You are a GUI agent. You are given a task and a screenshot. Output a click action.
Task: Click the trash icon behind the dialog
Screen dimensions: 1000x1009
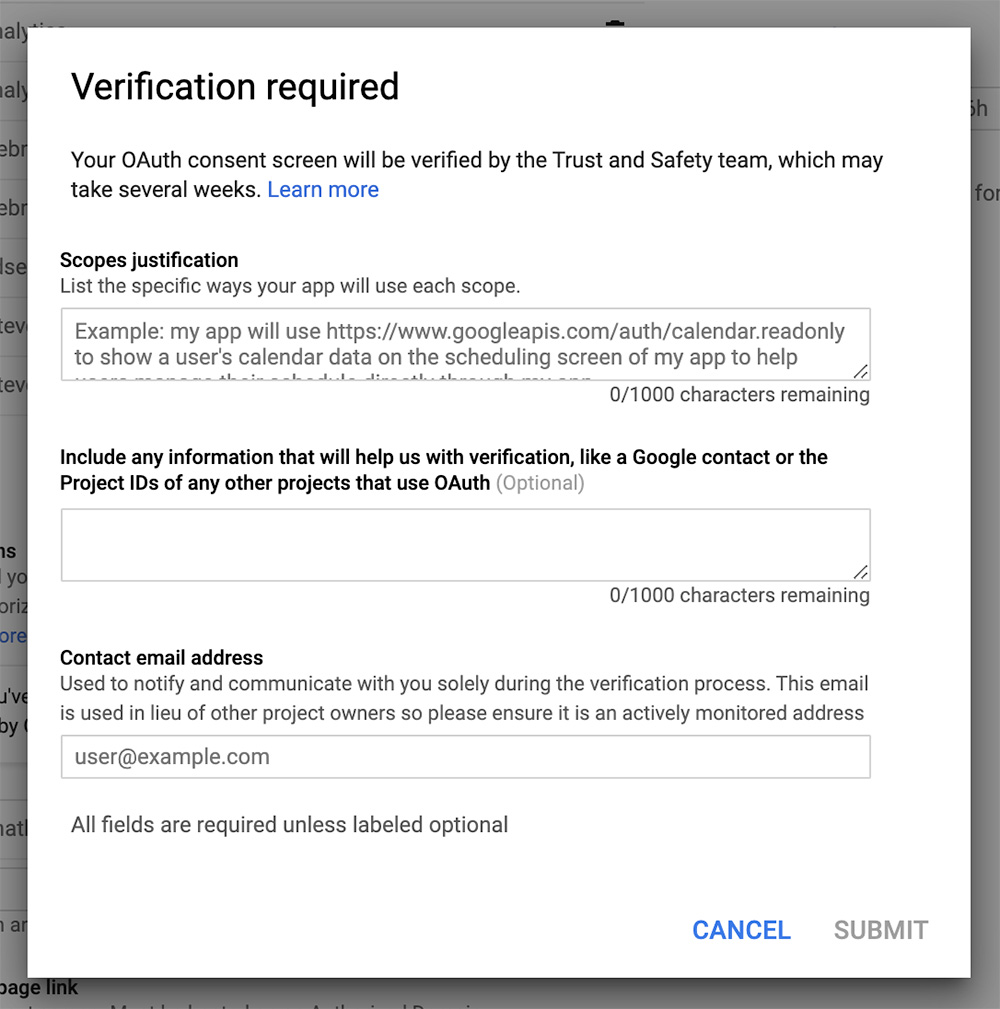(x=615, y=24)
